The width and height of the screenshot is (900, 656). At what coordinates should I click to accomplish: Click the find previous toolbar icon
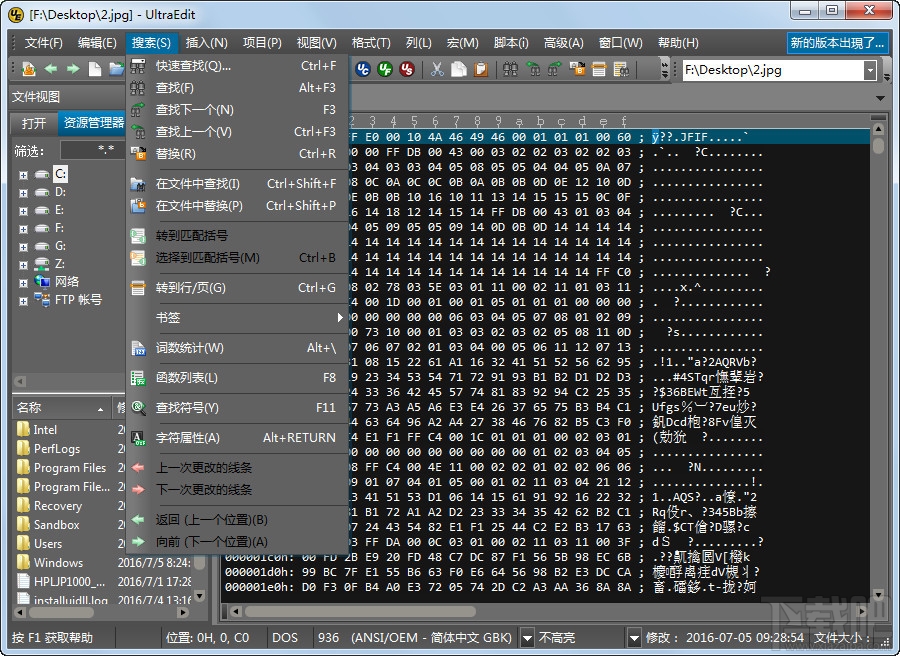coord(533,69)
